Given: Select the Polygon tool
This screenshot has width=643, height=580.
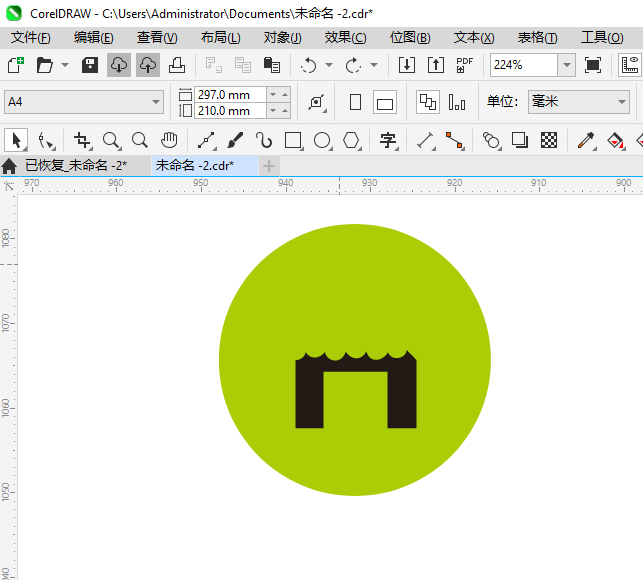Looking at the screenshot, I should pos(351,140).
